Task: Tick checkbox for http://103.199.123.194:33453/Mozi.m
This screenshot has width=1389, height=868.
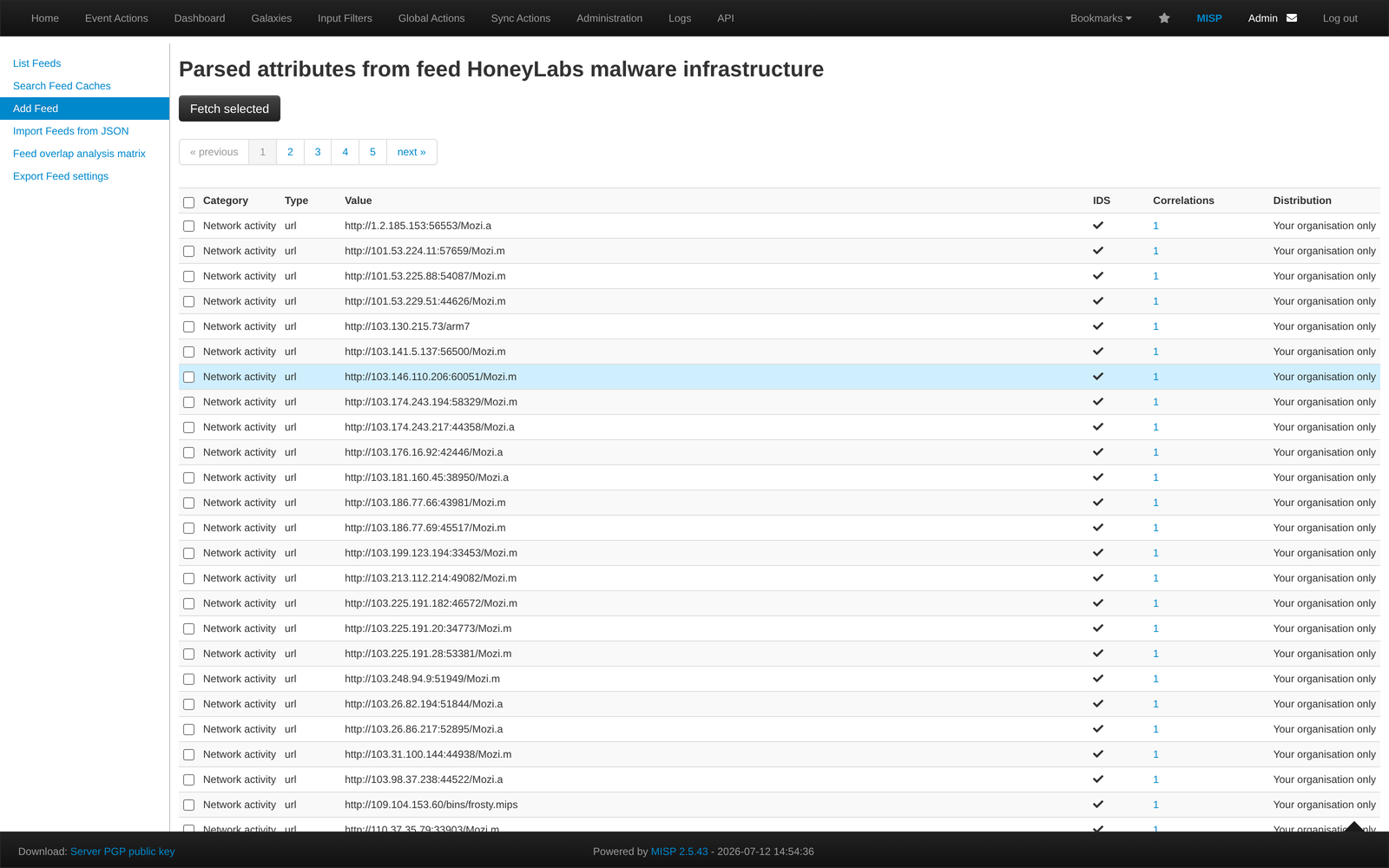Action: (x=188, y=554)
